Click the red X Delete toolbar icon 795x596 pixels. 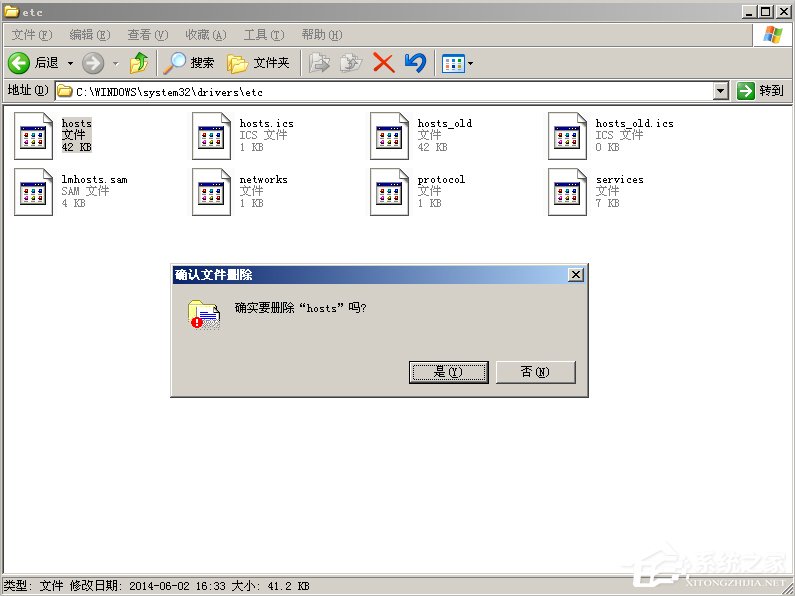[383, 63]
